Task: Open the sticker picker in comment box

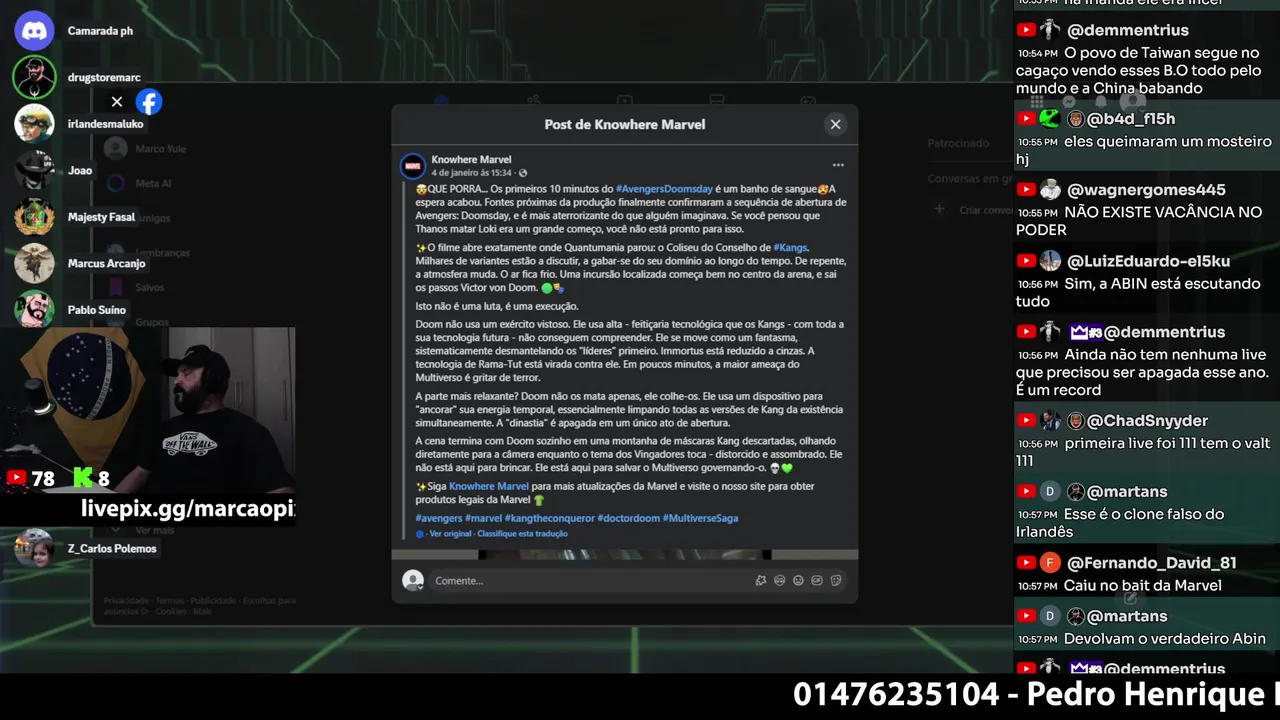Action: 836,580
